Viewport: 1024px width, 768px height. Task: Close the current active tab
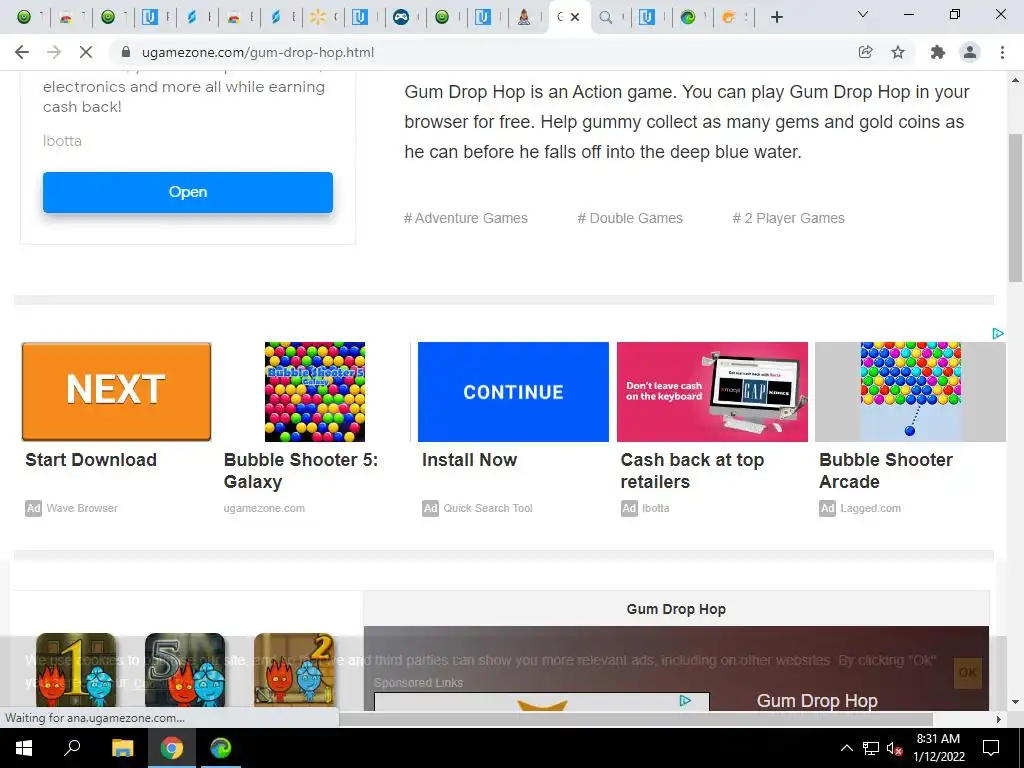(x=575, y=17)
